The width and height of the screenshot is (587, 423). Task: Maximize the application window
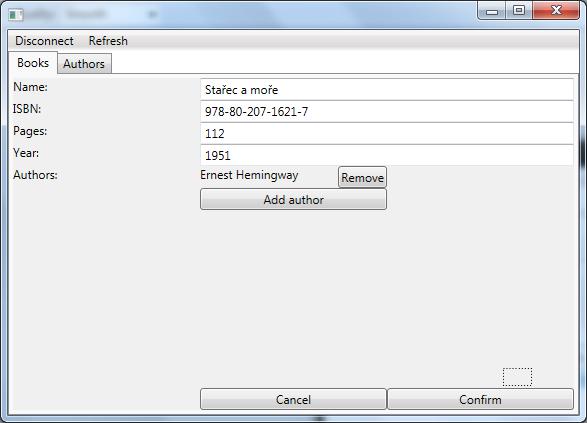coord(519,10)
